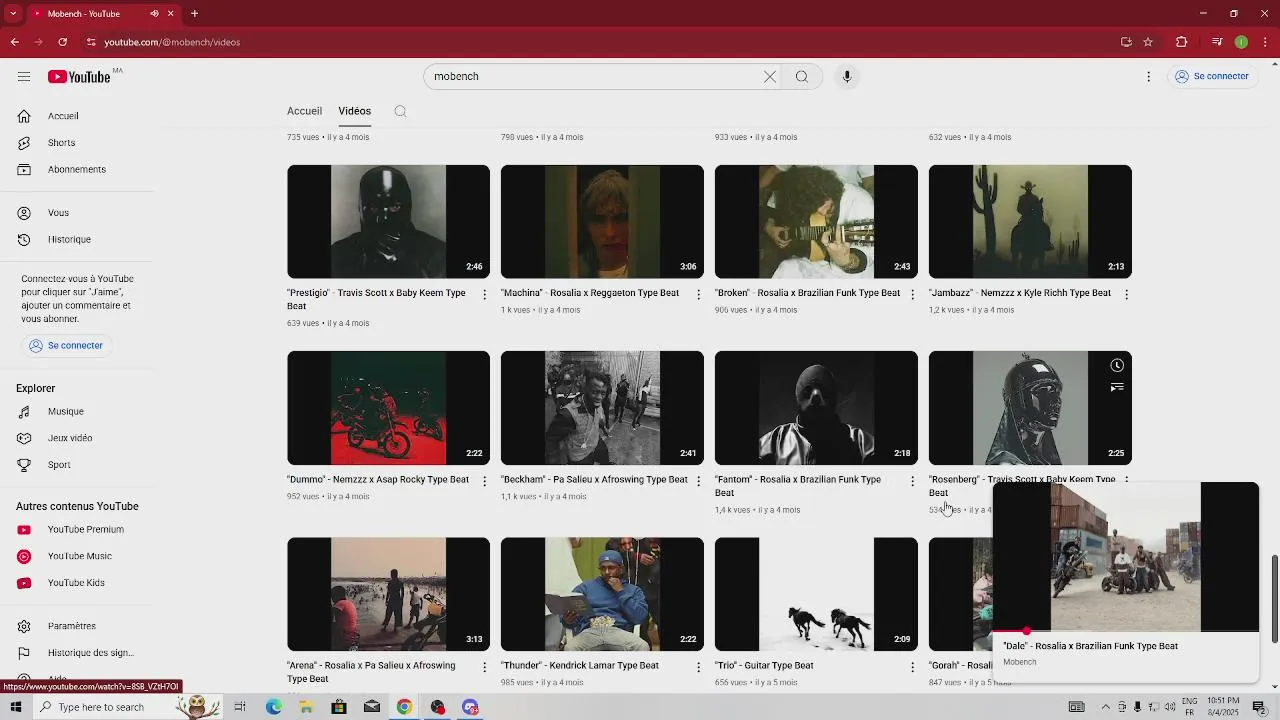Open options menu for "Arena" video
The width and height of the screenshot is (1280, 720).
(485, 667)
